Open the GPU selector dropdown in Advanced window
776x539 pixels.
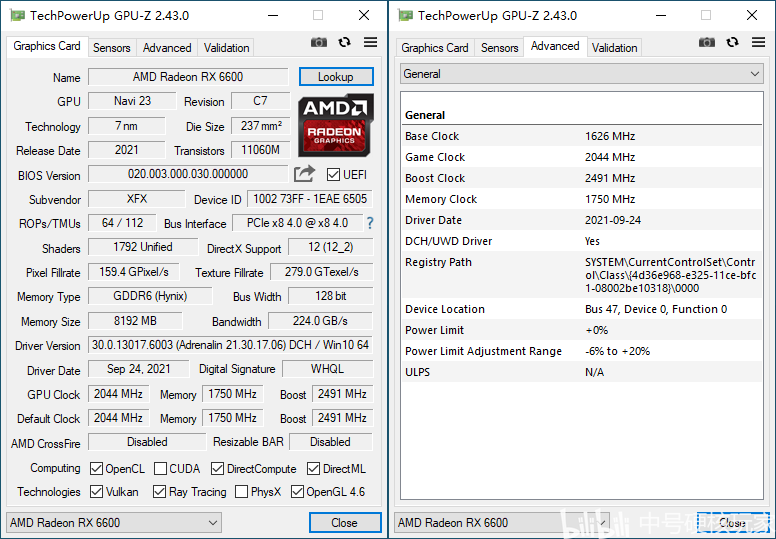pyautogui.click(x=502, y=523)
